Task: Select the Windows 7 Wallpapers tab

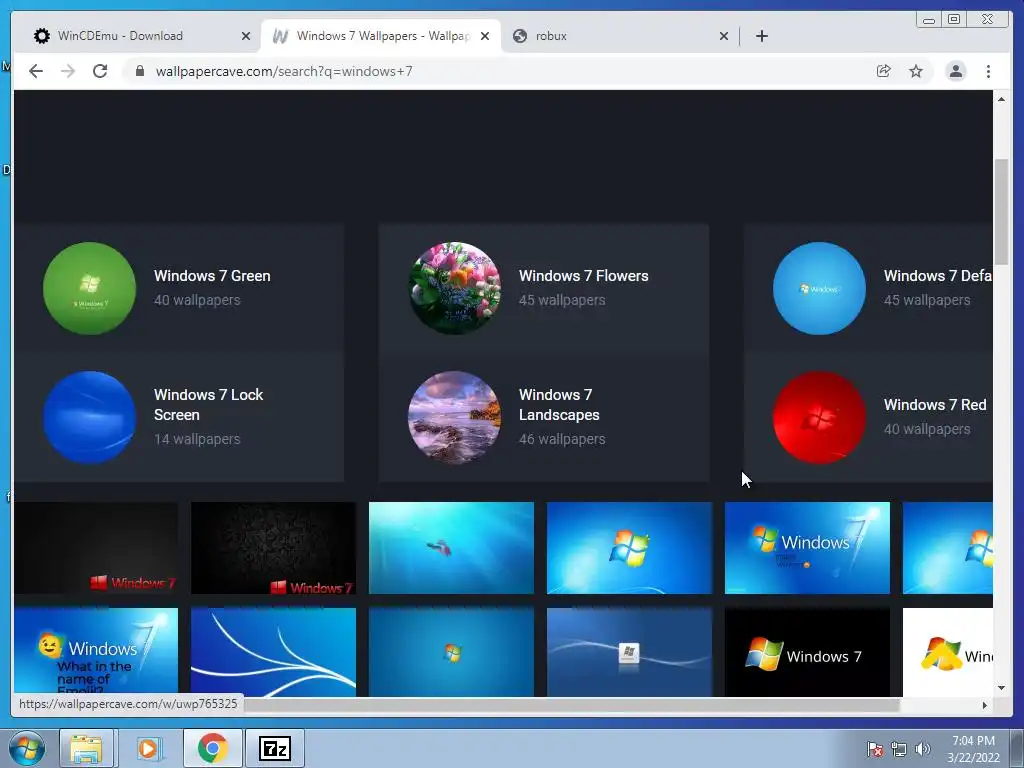Action: click(x=381, y=36)
